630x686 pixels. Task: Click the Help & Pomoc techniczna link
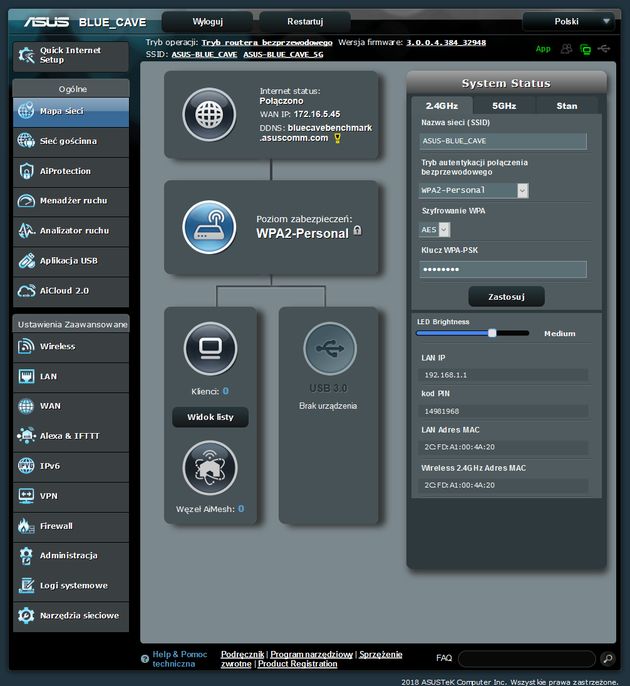(179, 659)
